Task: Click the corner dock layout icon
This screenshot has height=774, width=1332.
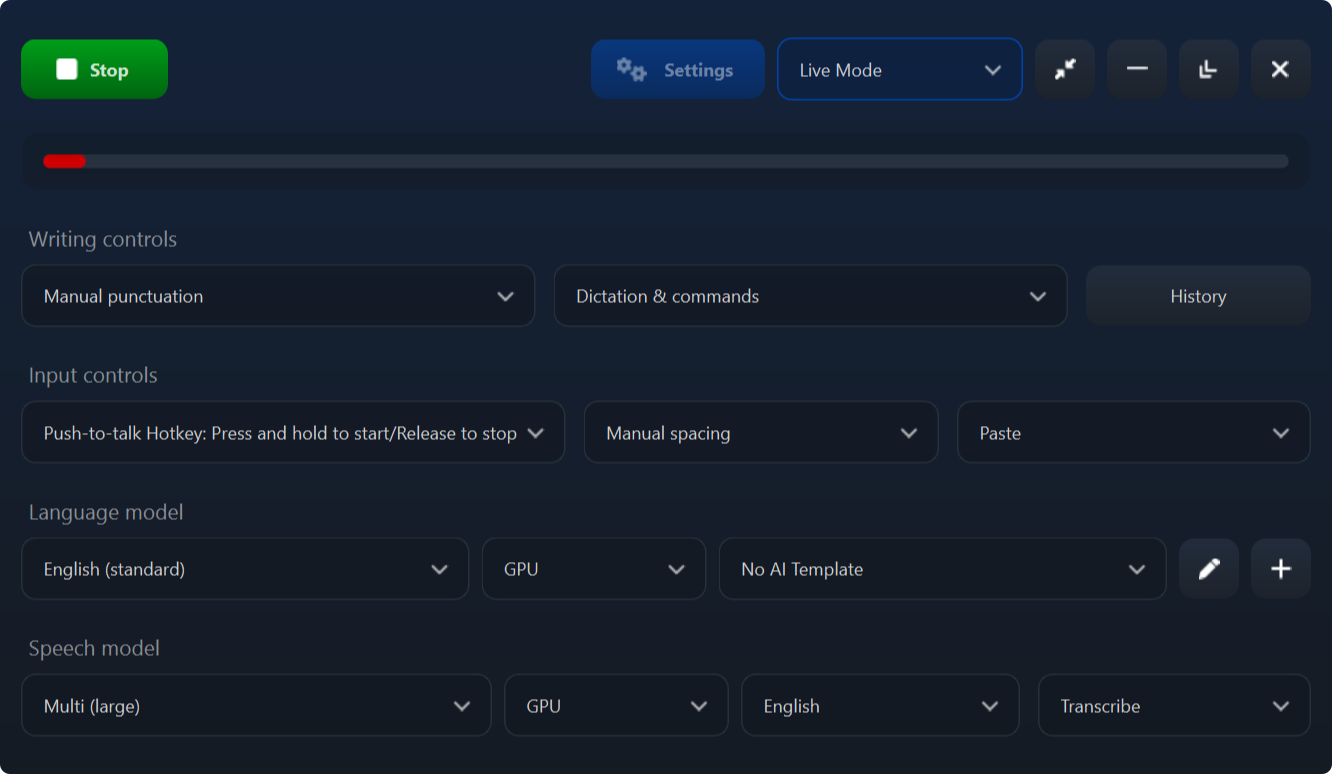Action: [1208, 69]
